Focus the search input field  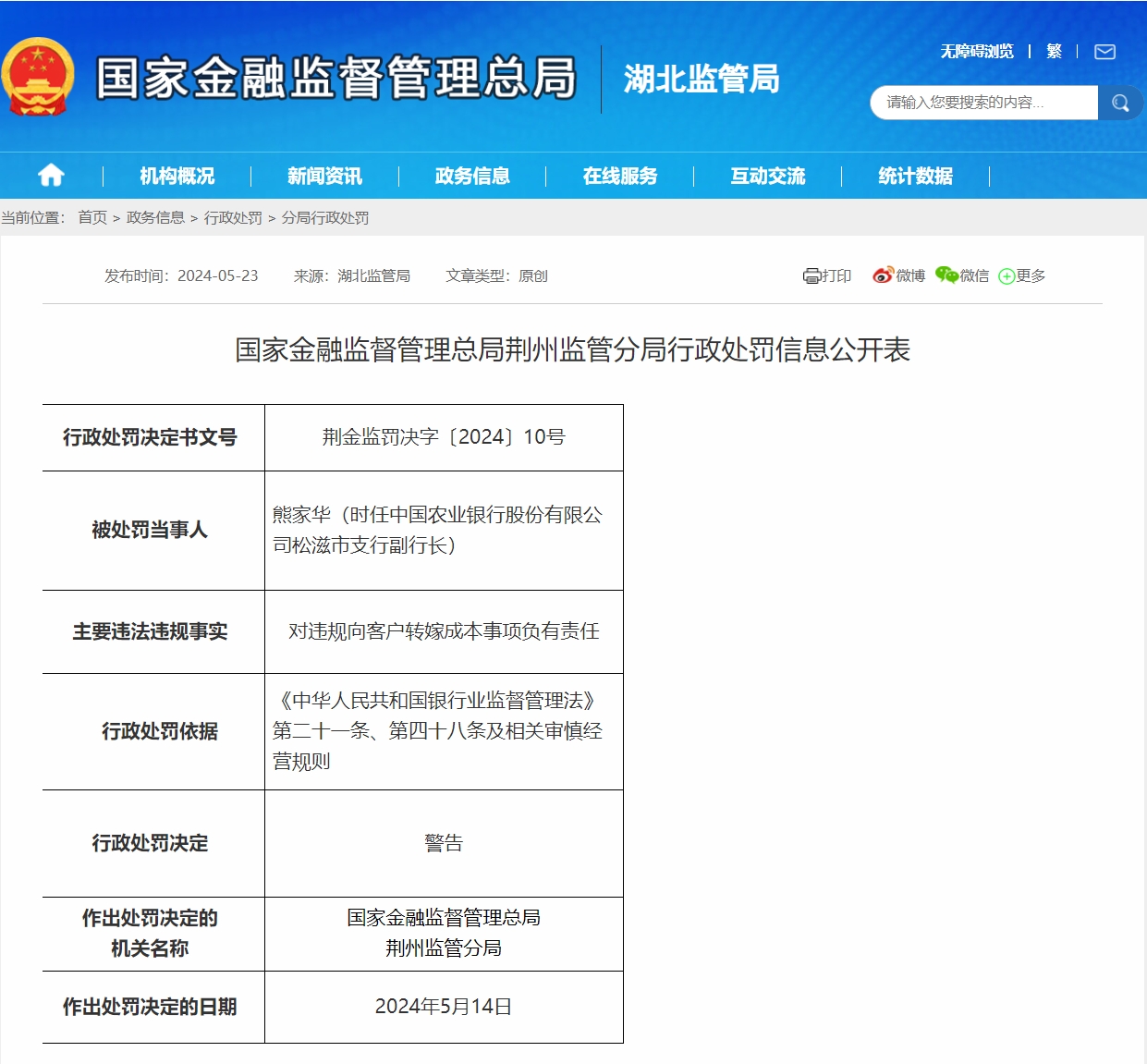click(982, 103)
